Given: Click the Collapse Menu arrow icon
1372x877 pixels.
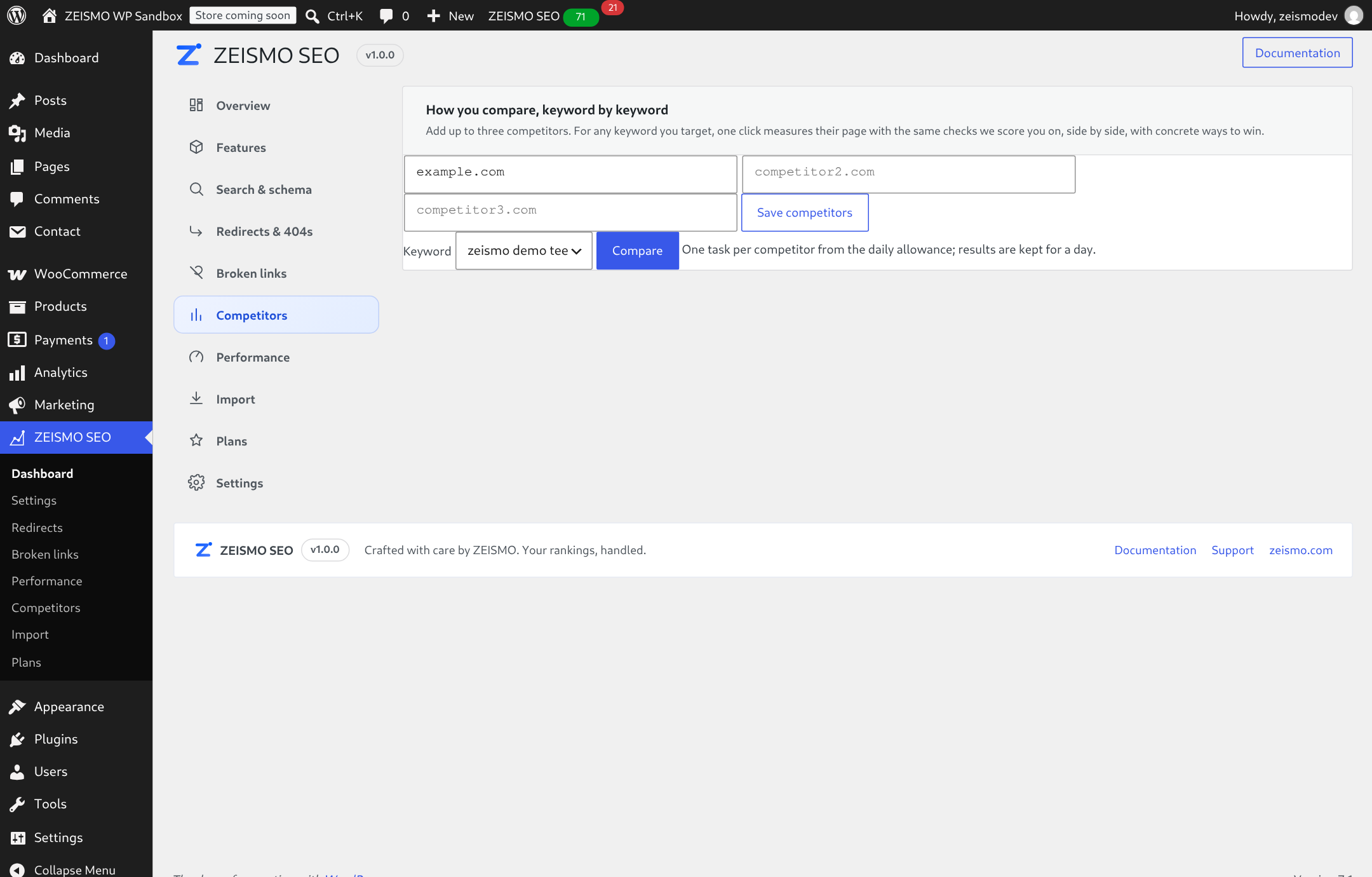Looking at the screenshot, I should click(x=17, y=869).
